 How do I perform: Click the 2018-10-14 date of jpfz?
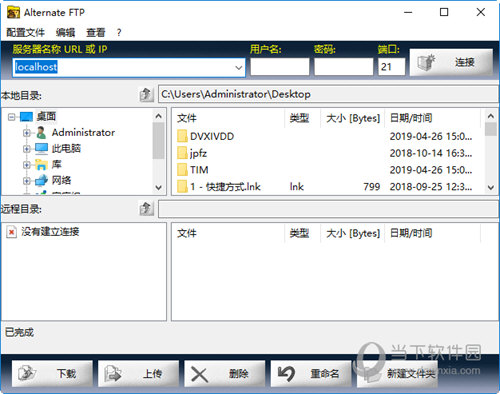[431, 153]
